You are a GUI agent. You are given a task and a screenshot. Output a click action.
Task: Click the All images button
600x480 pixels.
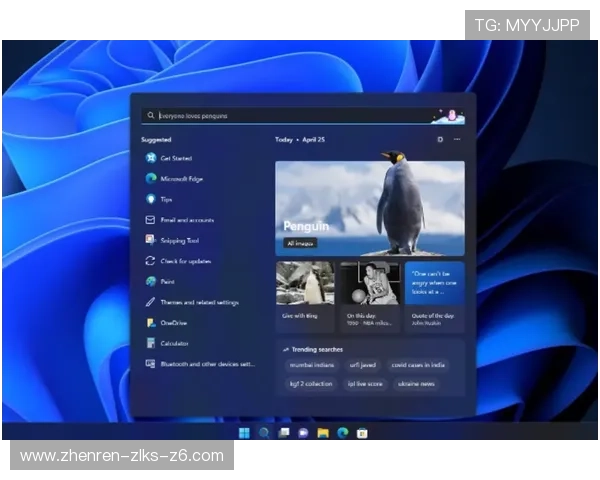tap(301, 243)
